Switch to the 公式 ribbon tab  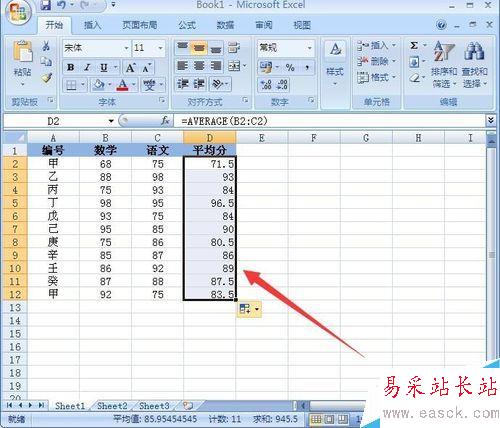click(187, 25)
